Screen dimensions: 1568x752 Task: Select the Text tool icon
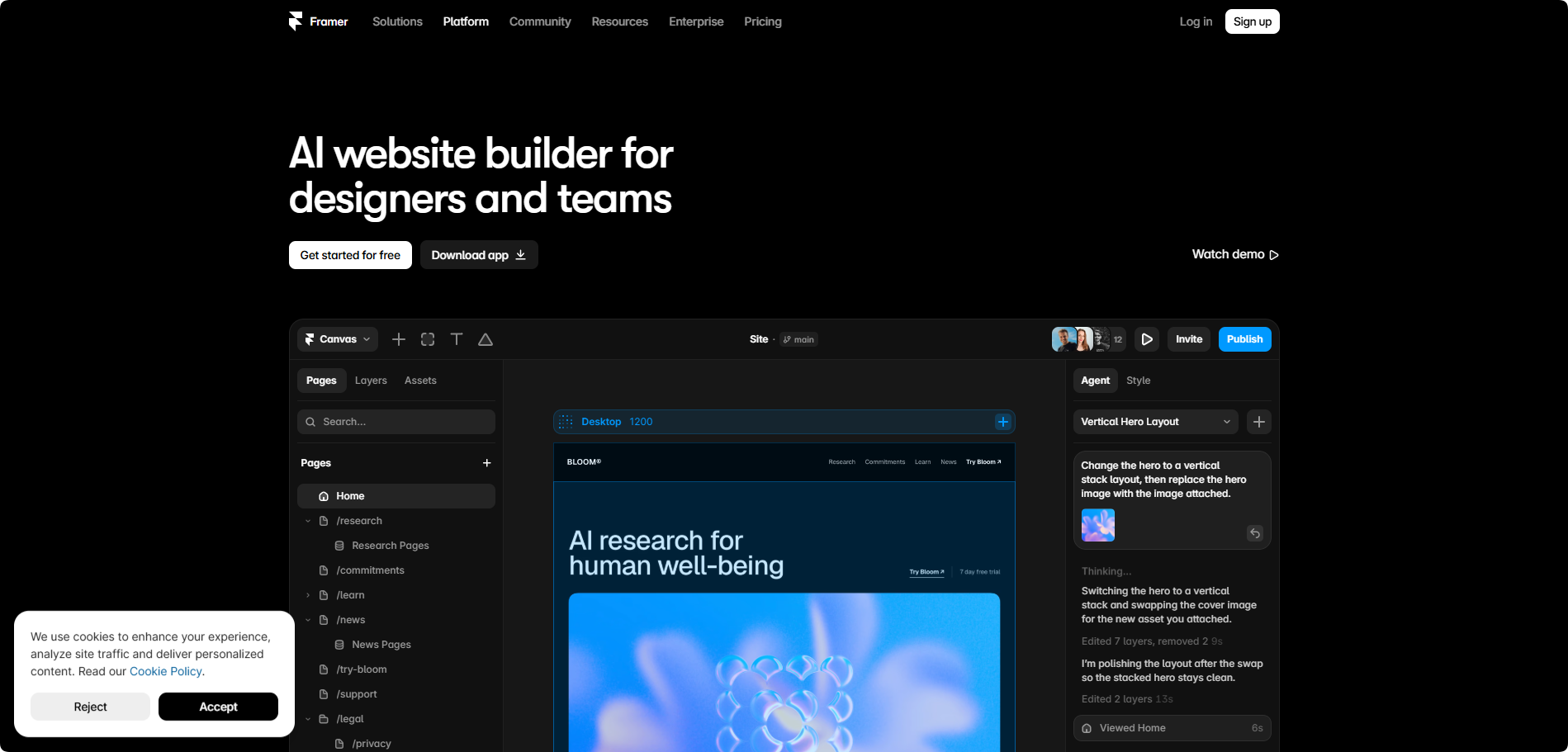click(x=457, y=339)
